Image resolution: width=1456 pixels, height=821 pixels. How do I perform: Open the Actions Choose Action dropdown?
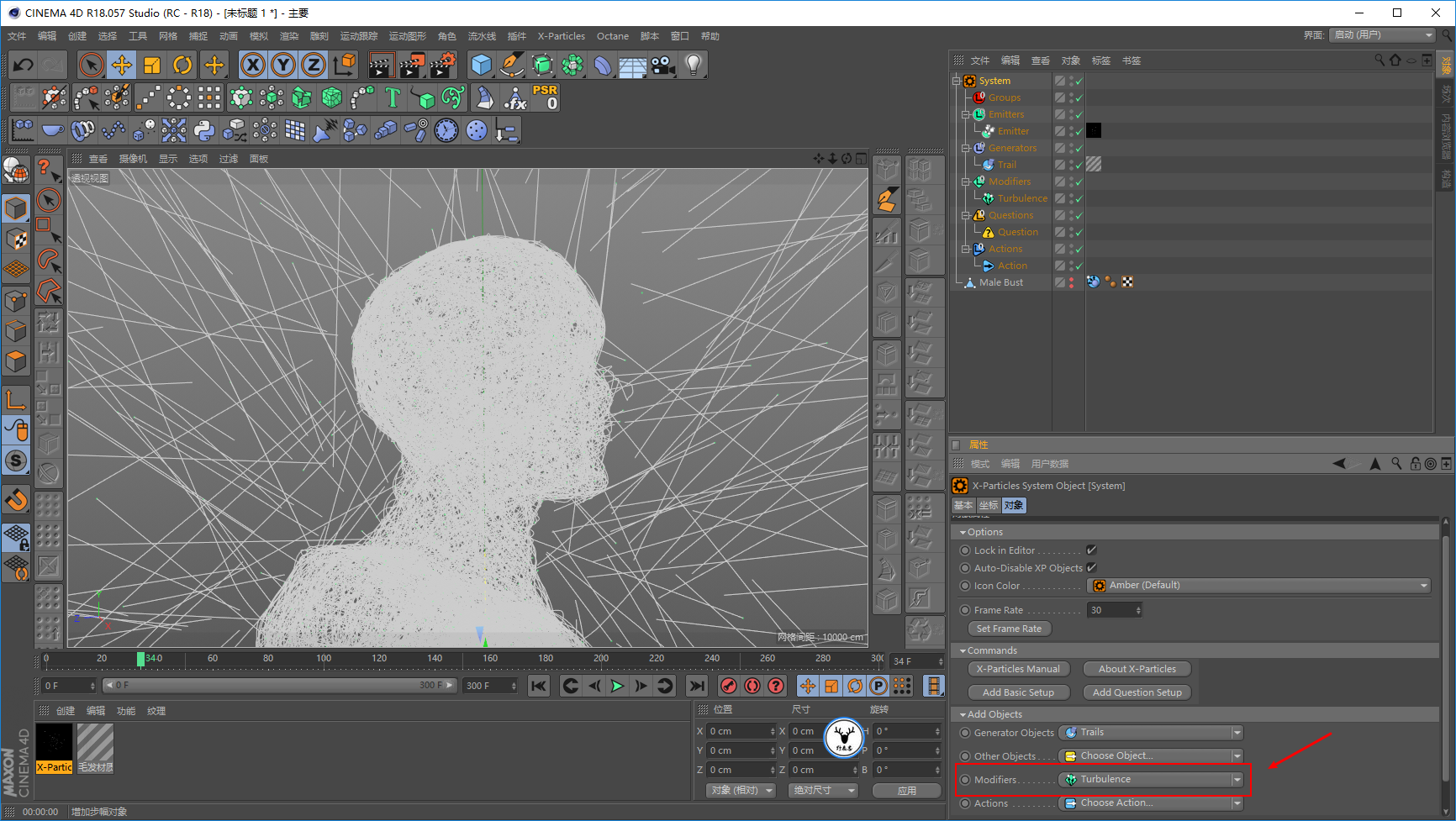(x=1150, y=803)
